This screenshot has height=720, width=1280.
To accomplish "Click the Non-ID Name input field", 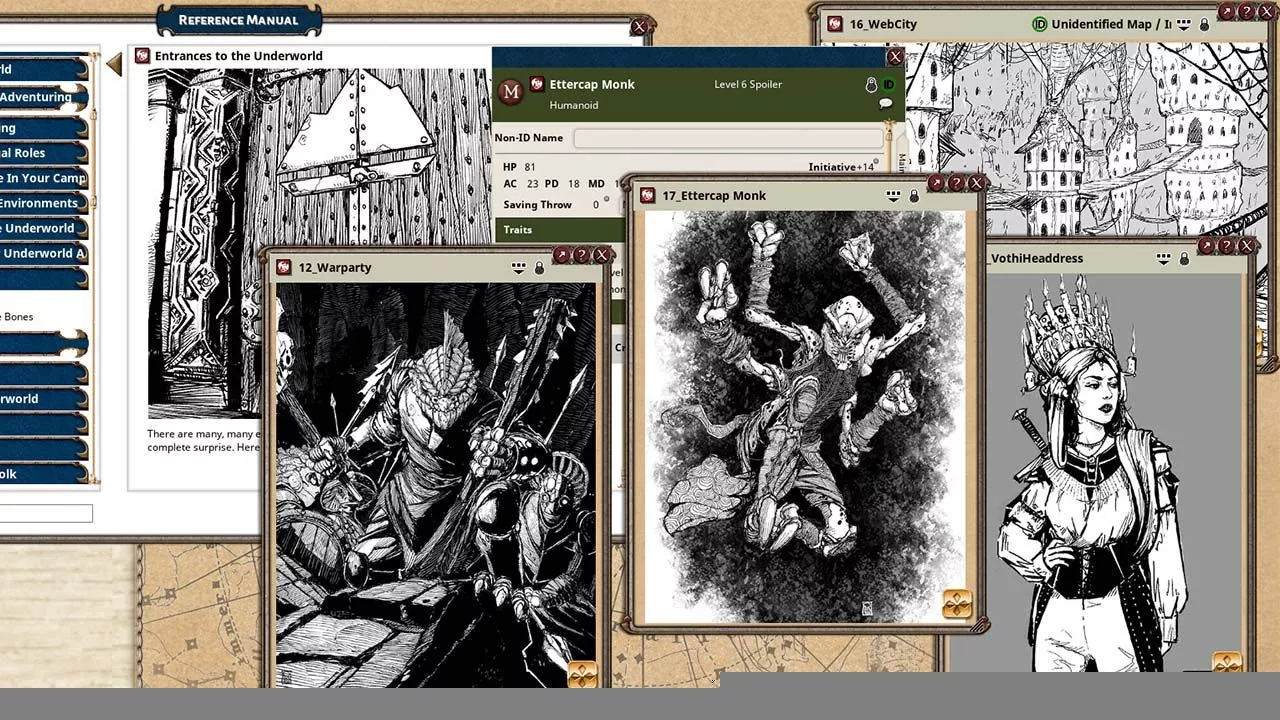I will click(728, 138).
